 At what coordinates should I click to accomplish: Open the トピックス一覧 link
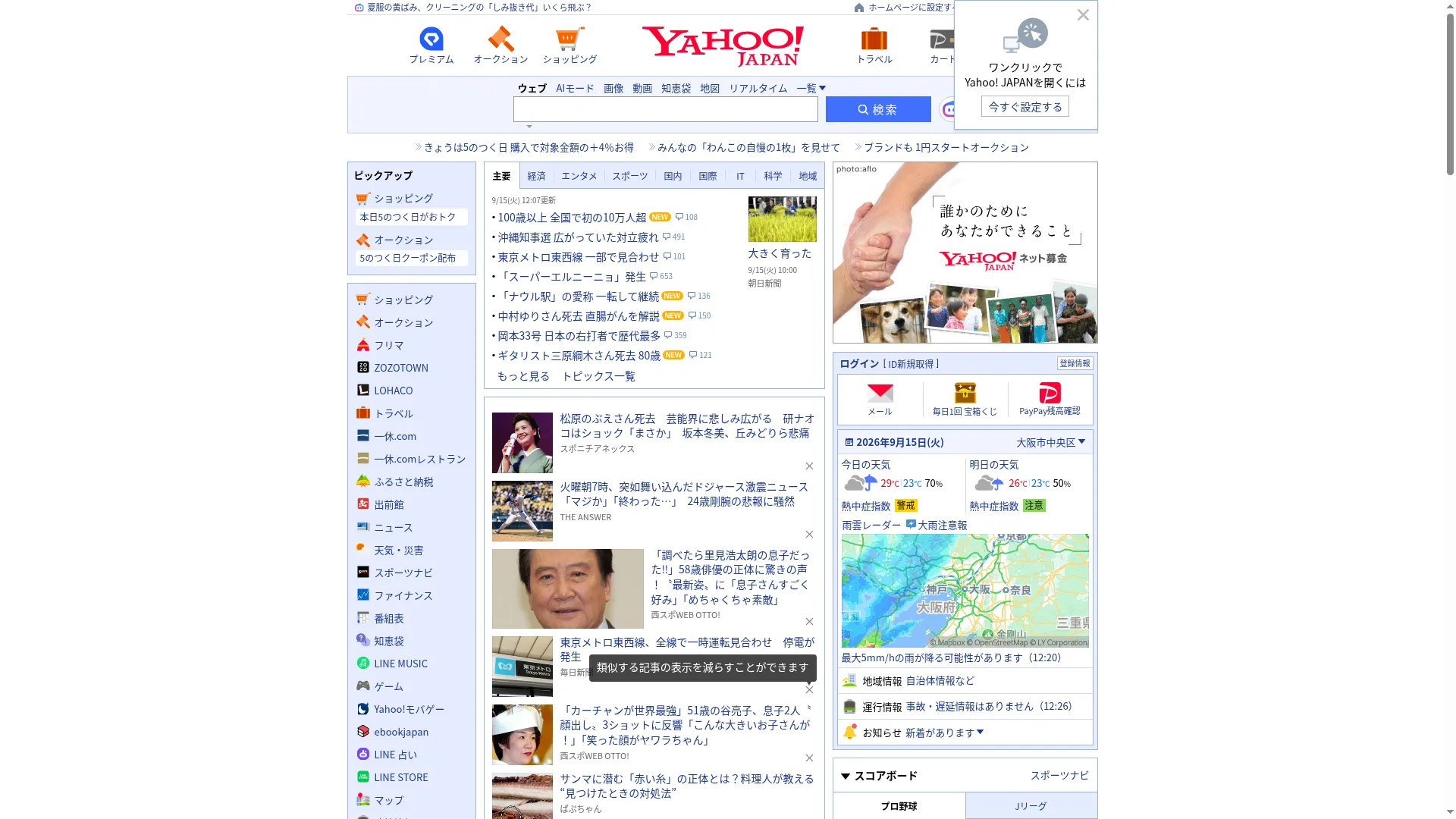point(598,376)
